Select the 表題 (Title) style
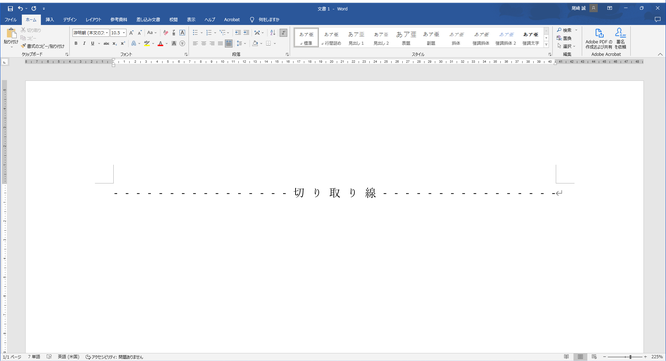The width and height of the screenshot is (666, 361). pyautogui.click(x=406, y=38)
